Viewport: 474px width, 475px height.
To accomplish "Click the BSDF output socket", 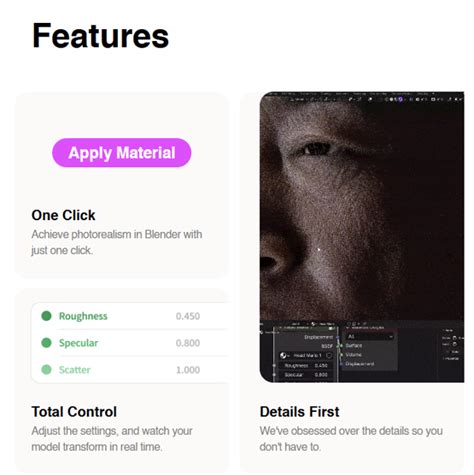I will coord(338,346).
